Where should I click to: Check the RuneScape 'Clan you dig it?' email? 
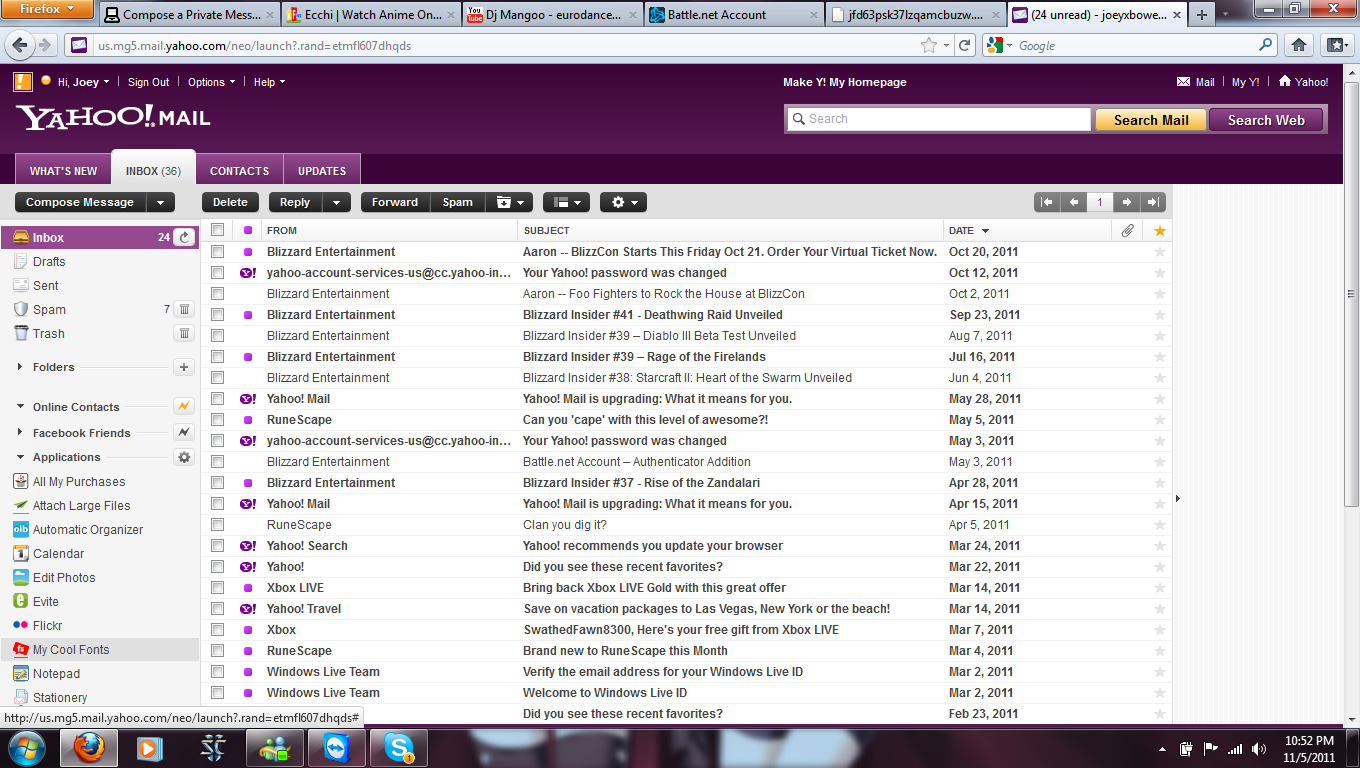click(217, 525)
